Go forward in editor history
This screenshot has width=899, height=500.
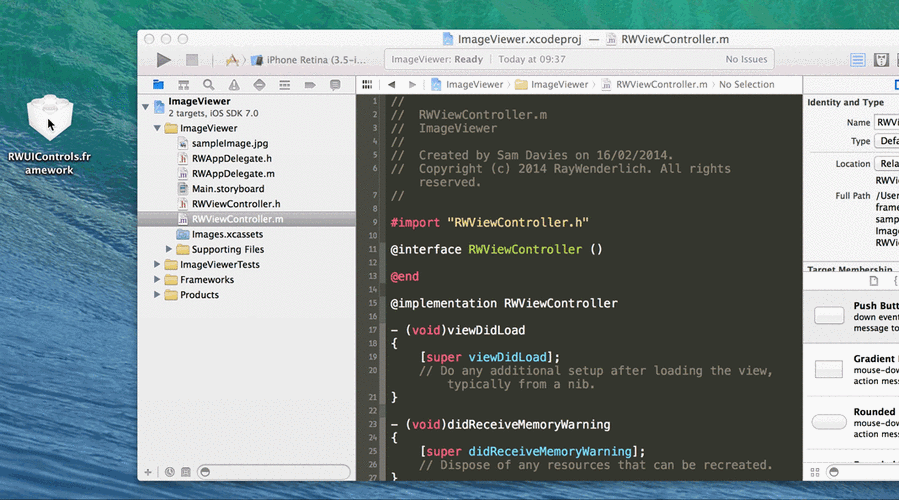pyautogui.click(x=412, y=84)
